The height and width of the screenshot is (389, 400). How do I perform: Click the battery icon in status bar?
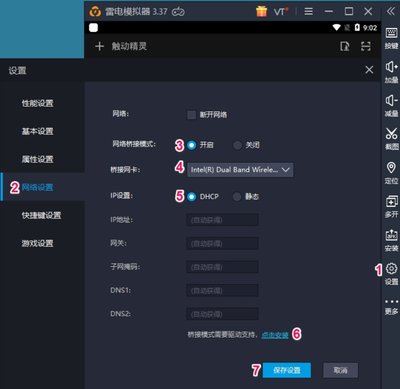(357, 27)
